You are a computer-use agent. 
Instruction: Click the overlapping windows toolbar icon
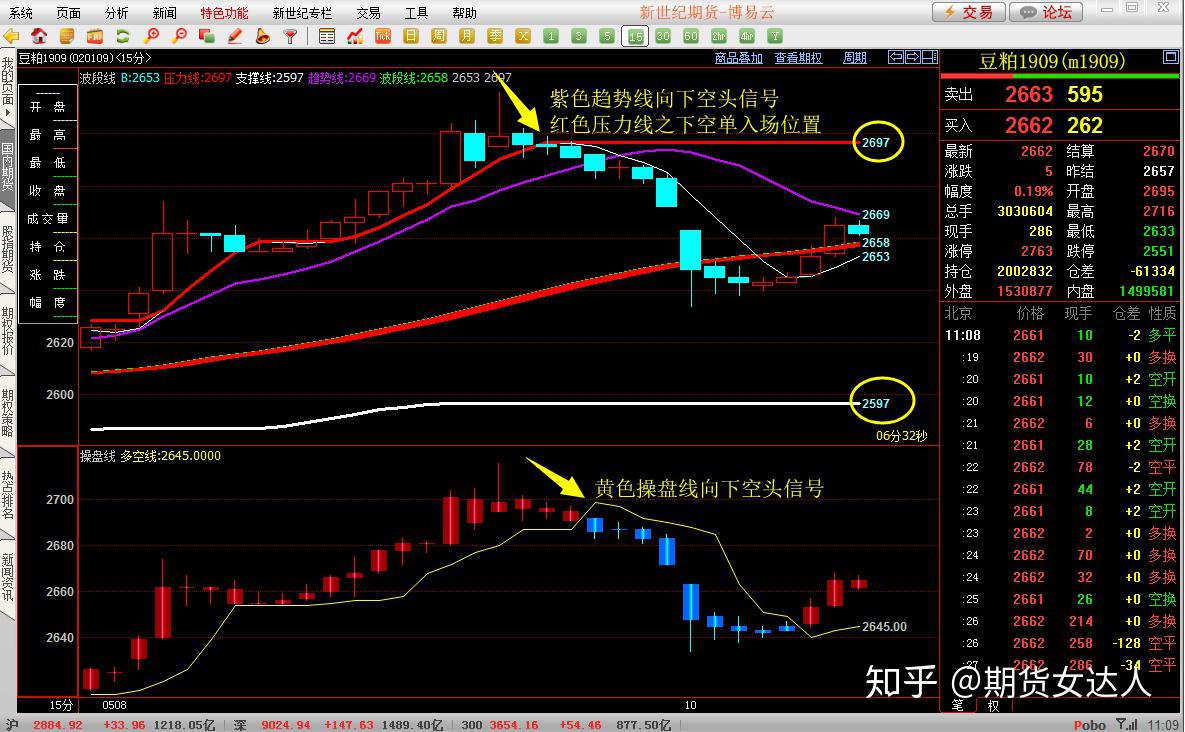[206, 36]
